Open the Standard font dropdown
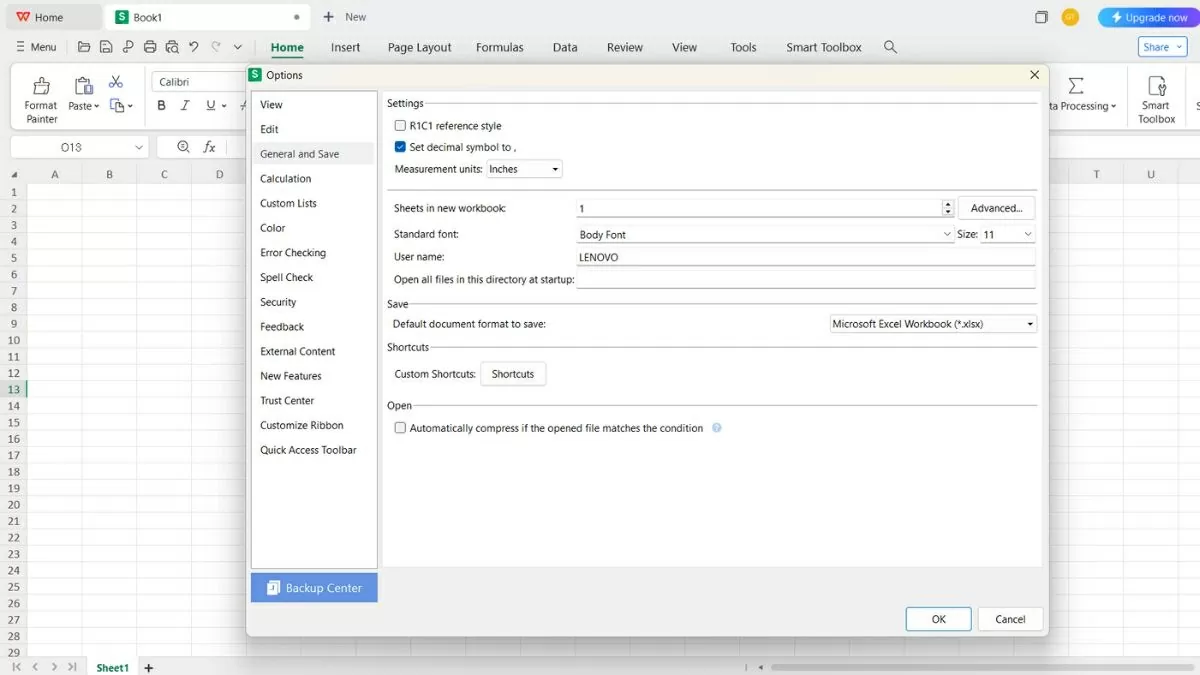Viewport: 1200px width, 675px height. (765, 235)
